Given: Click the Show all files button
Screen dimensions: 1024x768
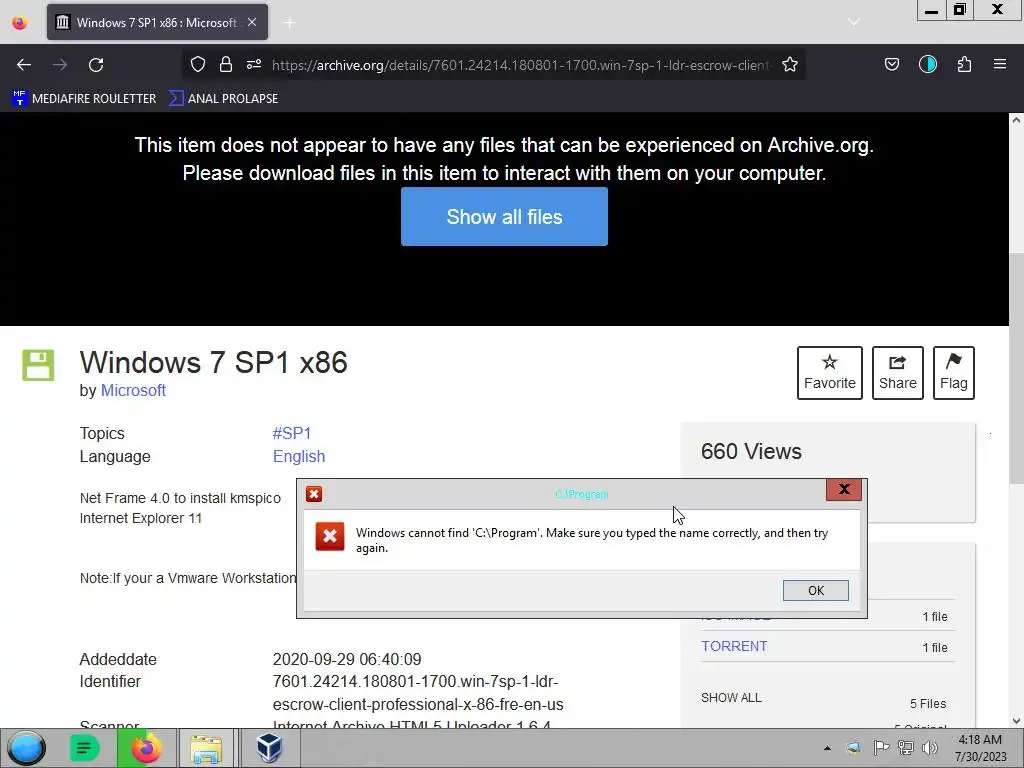Looking at the screenshot, I should [504, 217].
